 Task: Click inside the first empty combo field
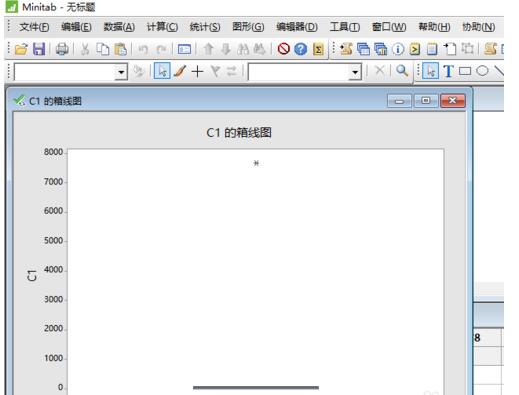[65, 72]
